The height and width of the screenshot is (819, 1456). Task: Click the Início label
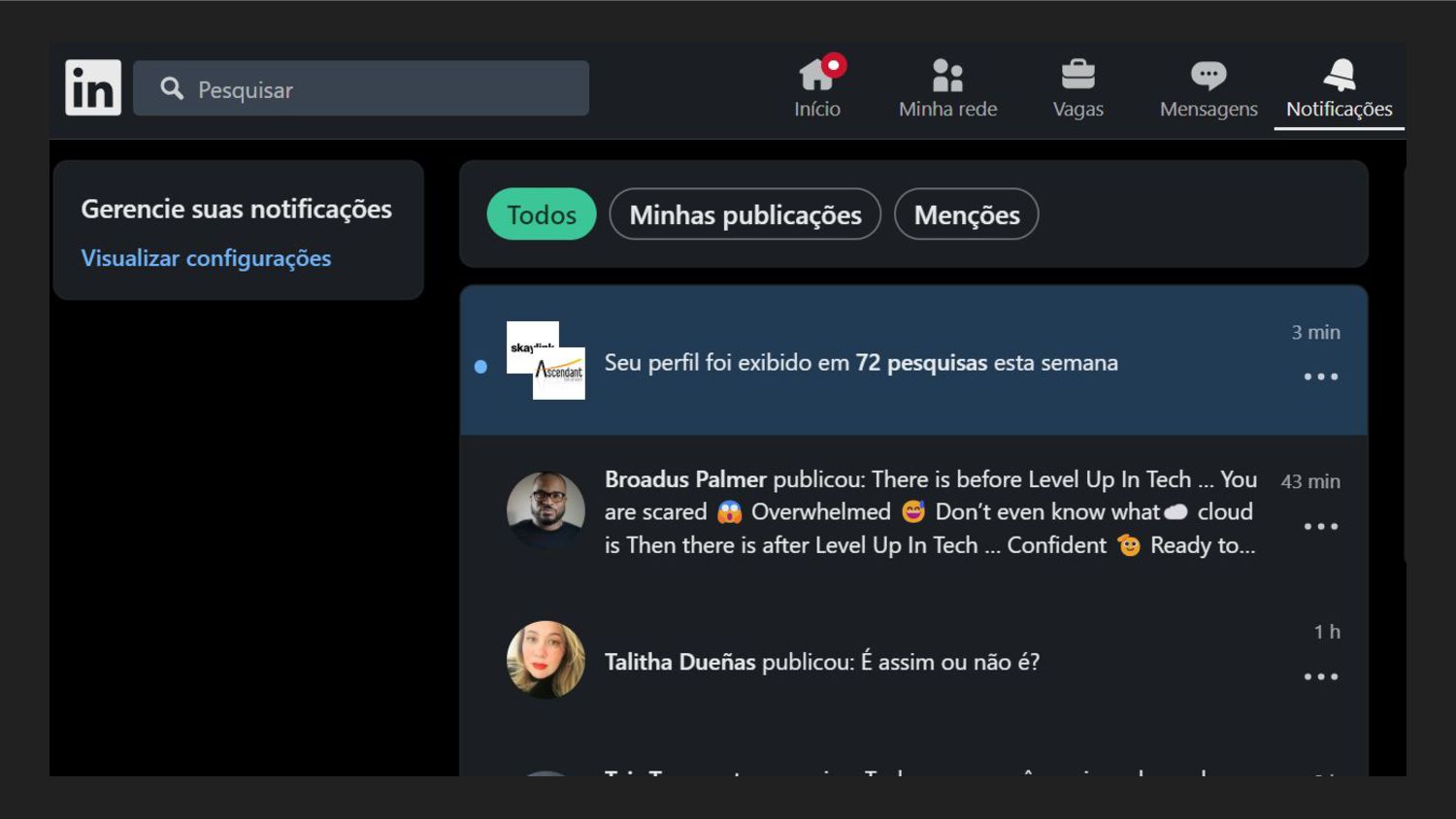pos(817,109)
